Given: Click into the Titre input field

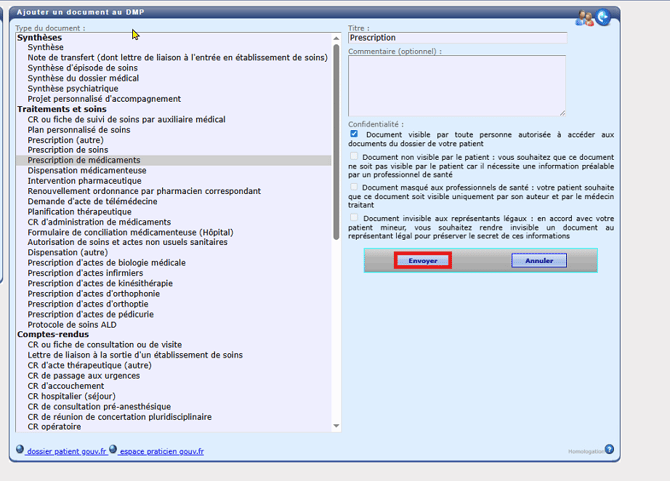Looking at the screenshot, I should (x=456, y=38).
